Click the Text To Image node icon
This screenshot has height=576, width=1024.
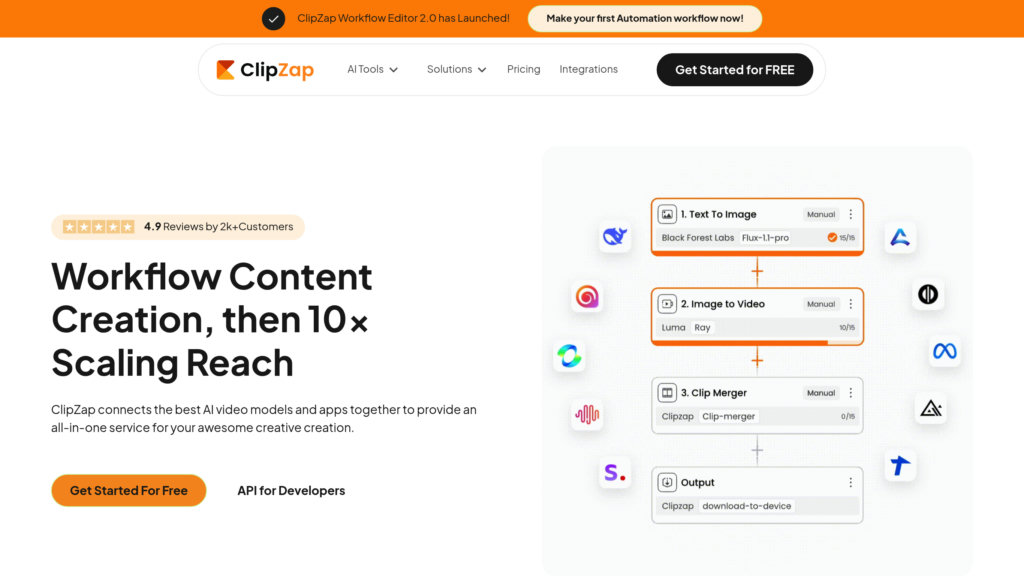pyautogui.click(x=667, y=214)
